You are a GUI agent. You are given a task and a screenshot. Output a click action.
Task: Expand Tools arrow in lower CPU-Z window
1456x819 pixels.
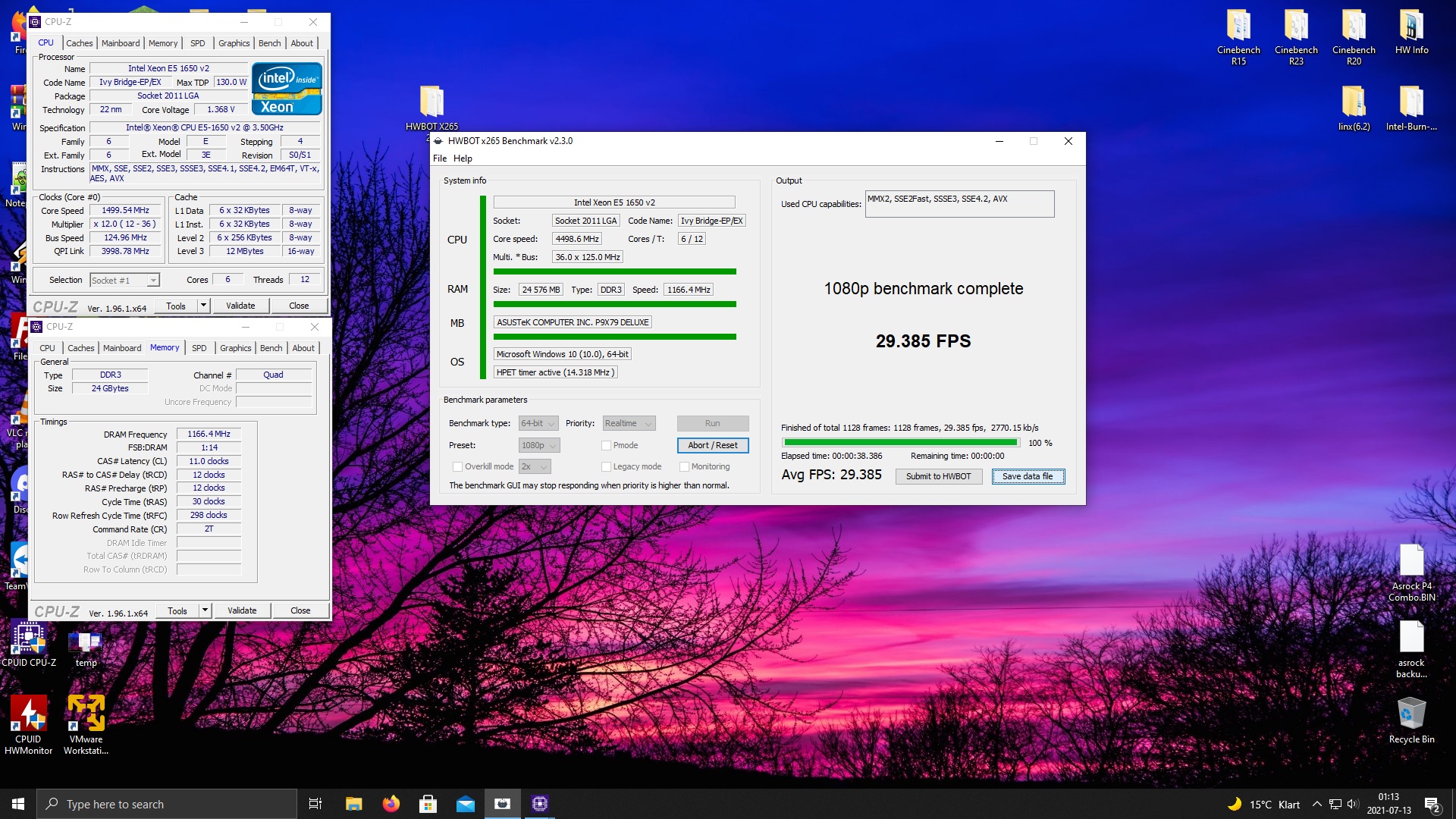pos(205,610)
